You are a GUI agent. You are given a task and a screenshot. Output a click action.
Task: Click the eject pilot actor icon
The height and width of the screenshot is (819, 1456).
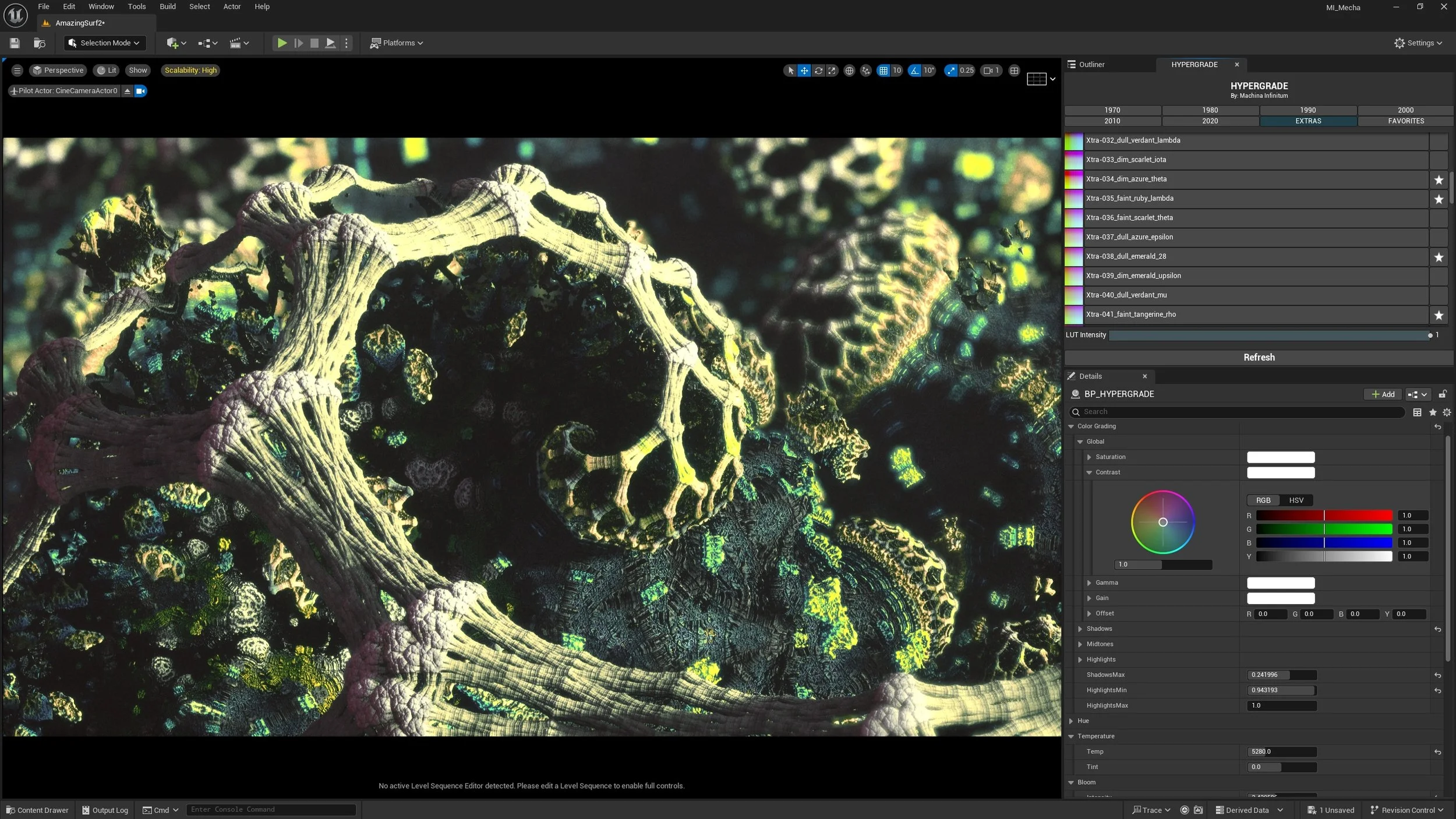point(128,91)
